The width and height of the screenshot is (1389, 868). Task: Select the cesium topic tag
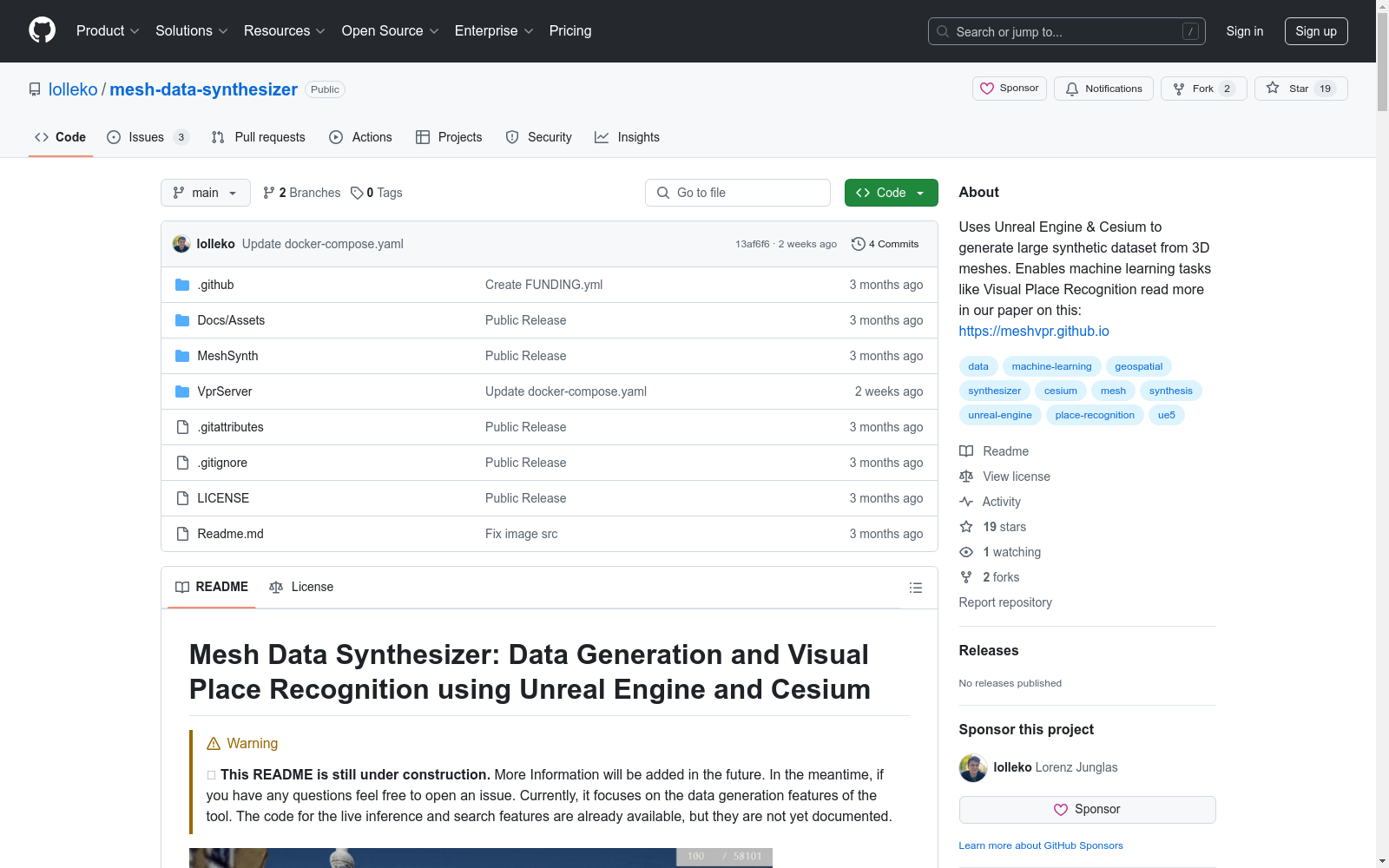click(x=1061, y=391)
